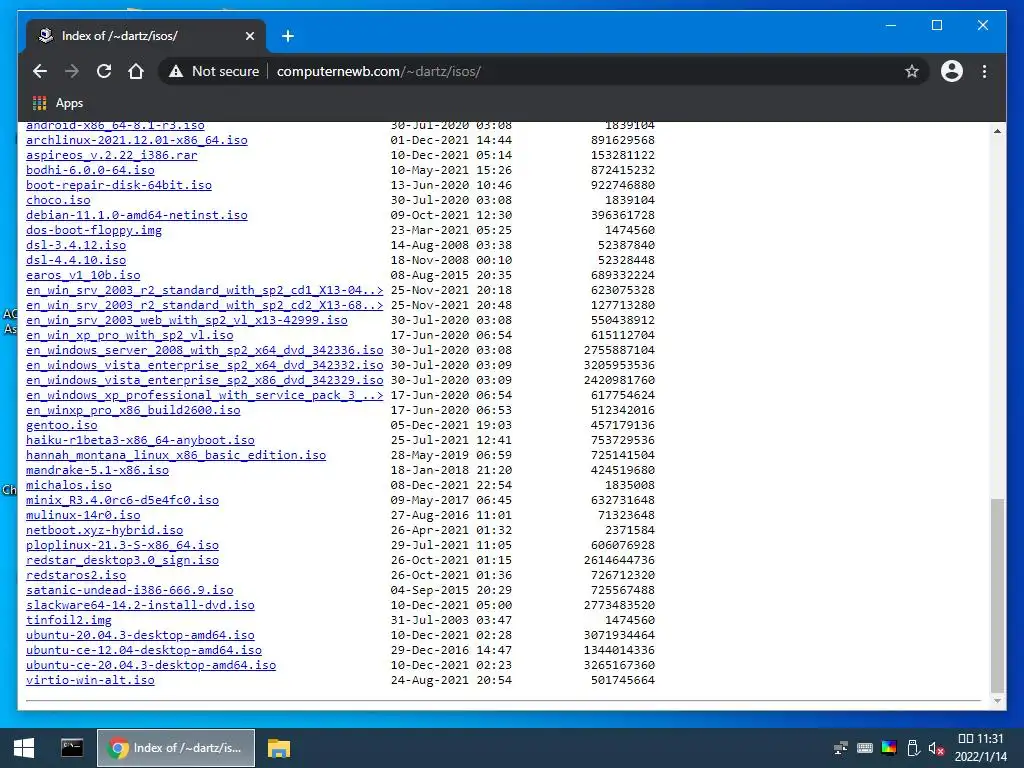Open the aspireos_v.2.22_i386.rar link
This screenshot has width=1024, height=768.
pyautogui.click(x=112, y=155)
